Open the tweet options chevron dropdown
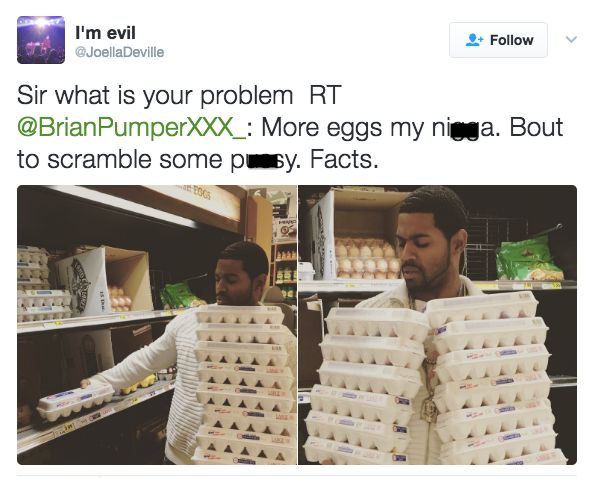The image size is (593, 478). [x=571, y=39]
